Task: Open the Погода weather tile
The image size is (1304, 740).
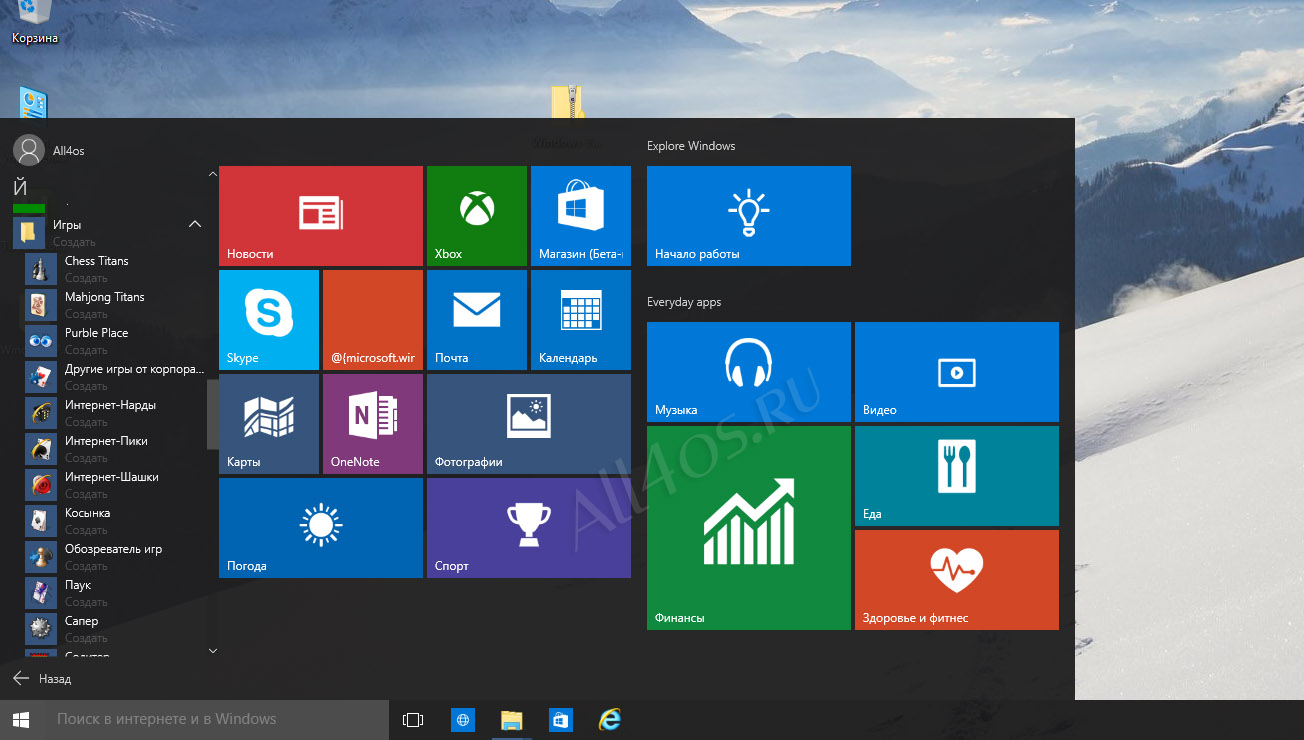Action: [x=321, y=528]
